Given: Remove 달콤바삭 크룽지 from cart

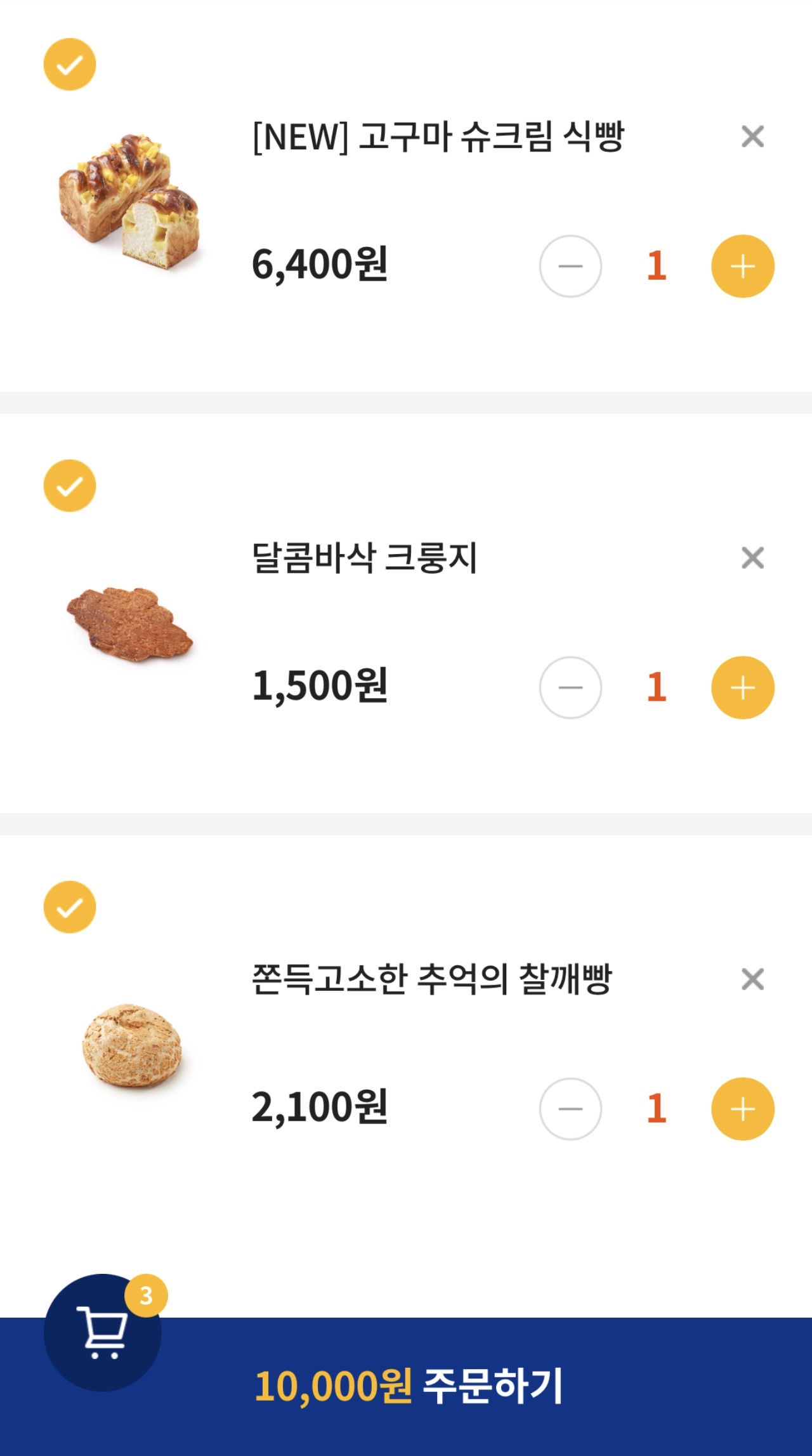Looking at the screenshot, I should coord(752,558).
